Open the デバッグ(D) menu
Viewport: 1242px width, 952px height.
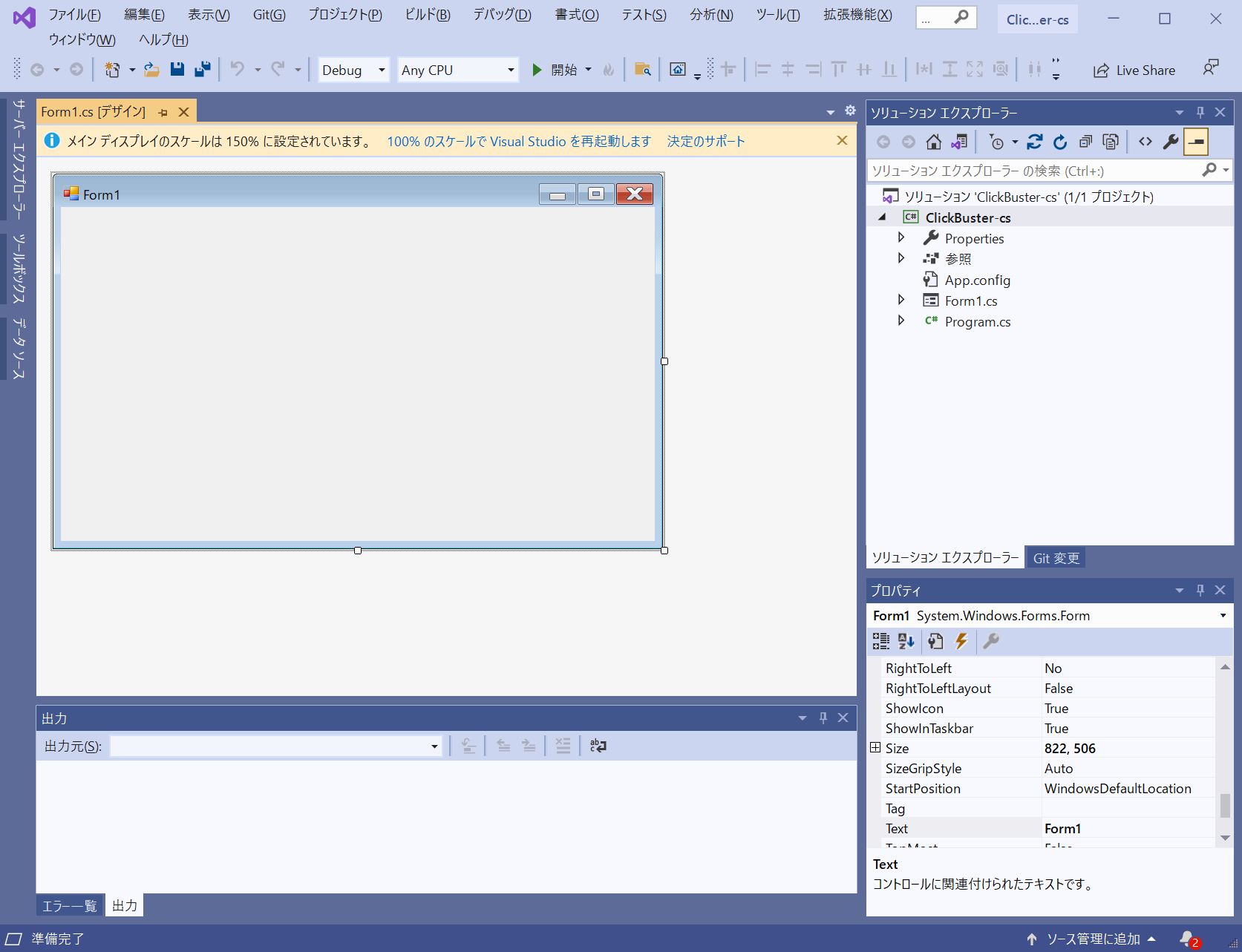tap(503, 15)
